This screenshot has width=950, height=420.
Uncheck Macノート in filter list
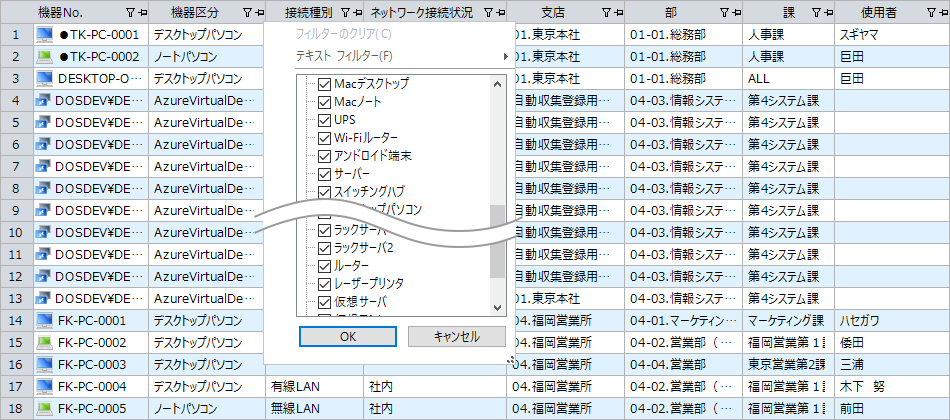tap(325, 102)
